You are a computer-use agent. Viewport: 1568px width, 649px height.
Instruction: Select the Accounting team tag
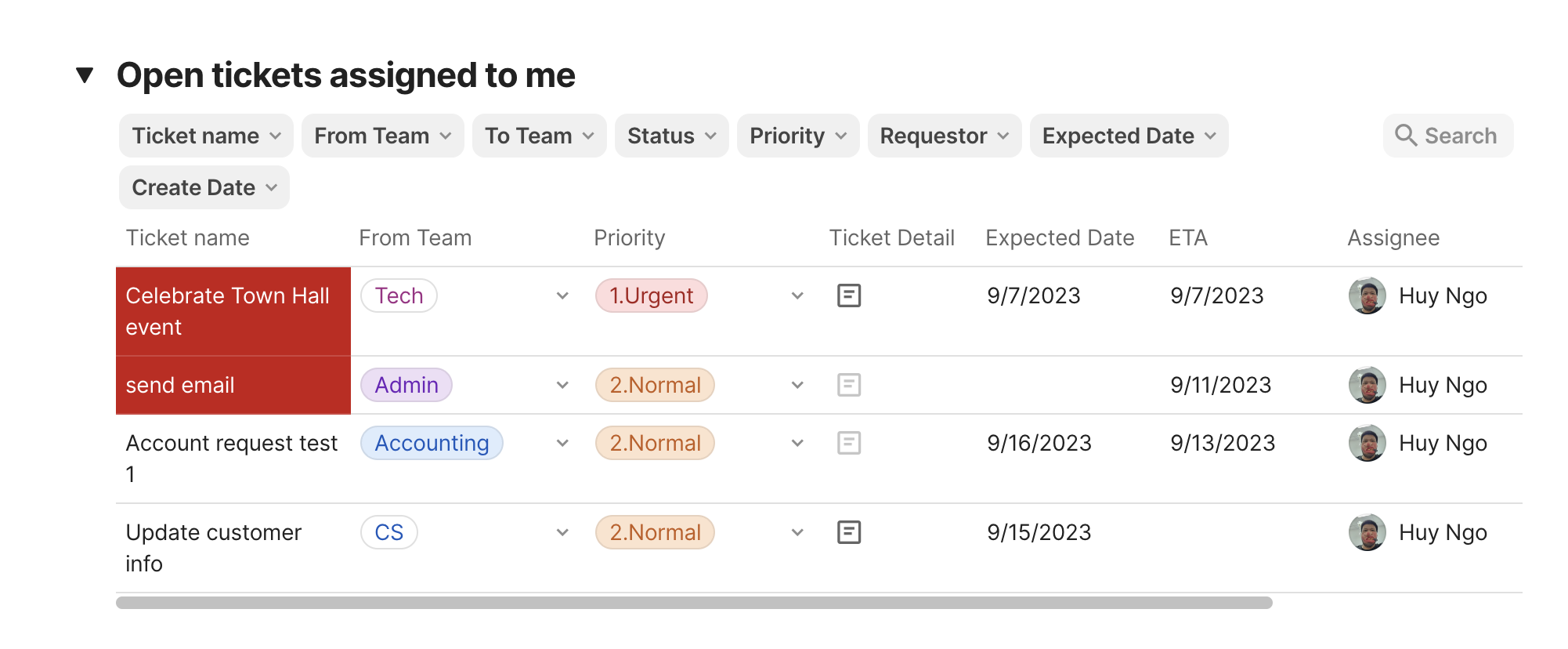pyautogui.click(x=432, y=443)
